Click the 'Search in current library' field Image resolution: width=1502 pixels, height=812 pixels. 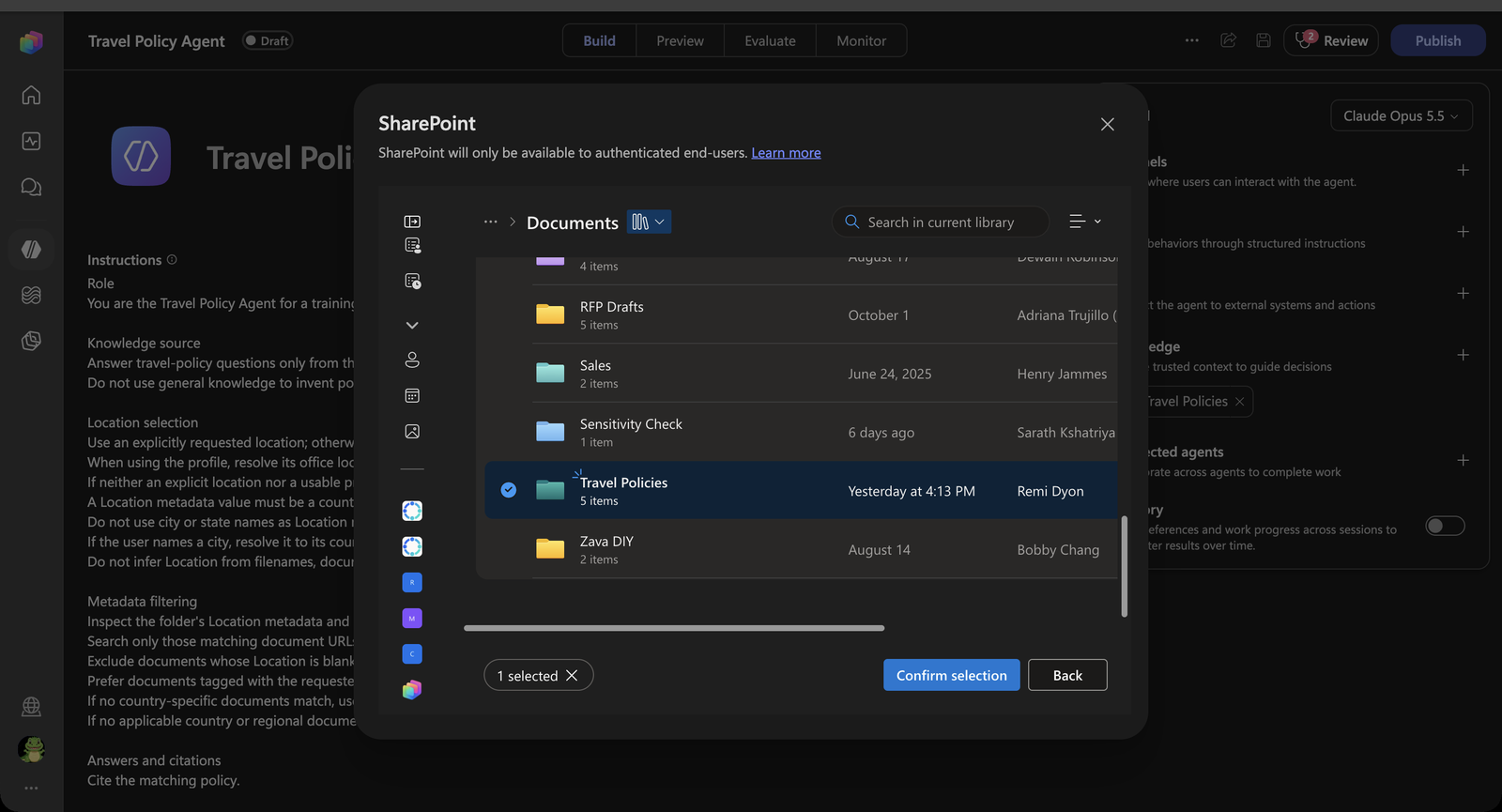pyautogui.click(x=941, y=222)
